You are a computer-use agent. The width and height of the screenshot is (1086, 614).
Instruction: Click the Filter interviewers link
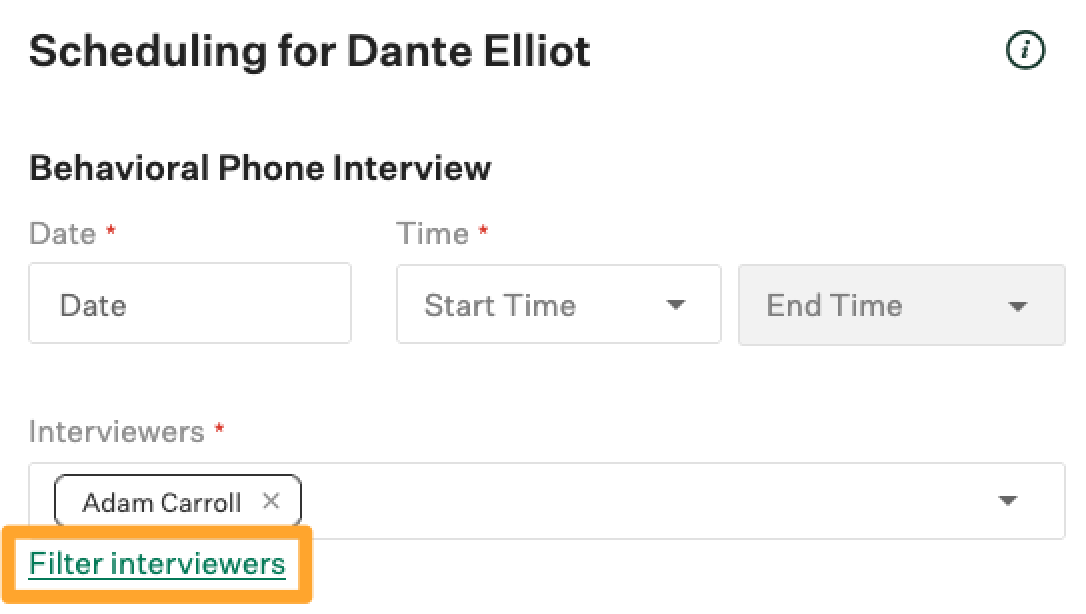click(157, 563)
